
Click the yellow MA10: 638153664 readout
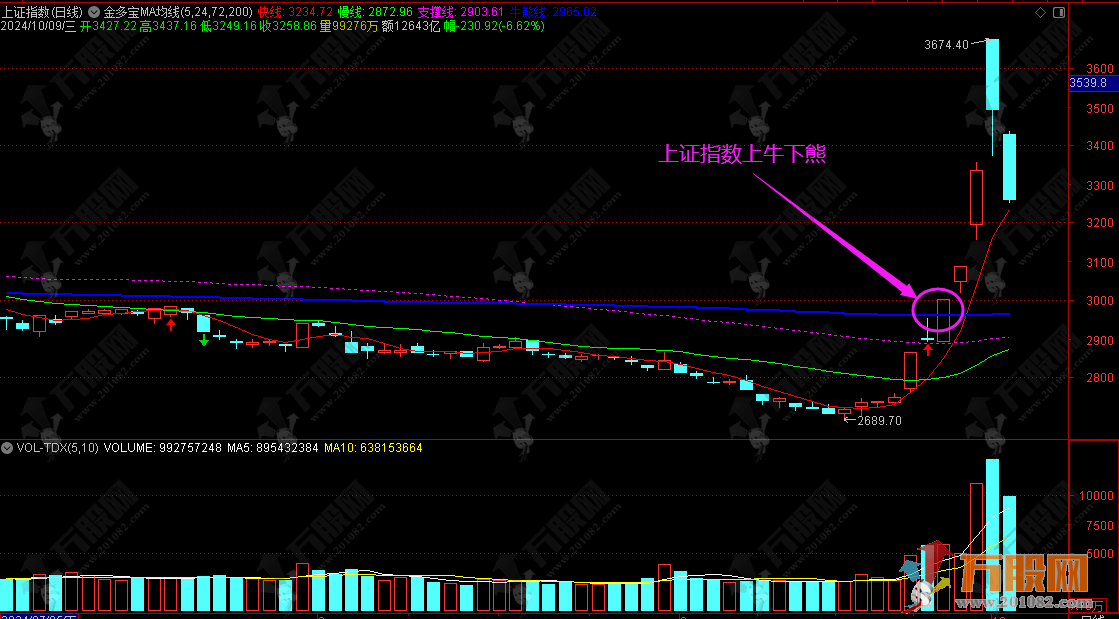coord(373,448)
